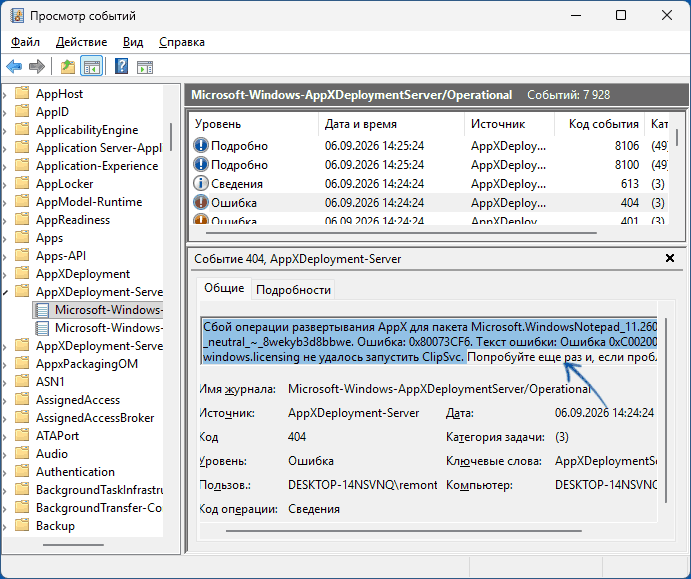Click the AppHost folder icon
Screen dimensions: 691x579
(22, 93)
